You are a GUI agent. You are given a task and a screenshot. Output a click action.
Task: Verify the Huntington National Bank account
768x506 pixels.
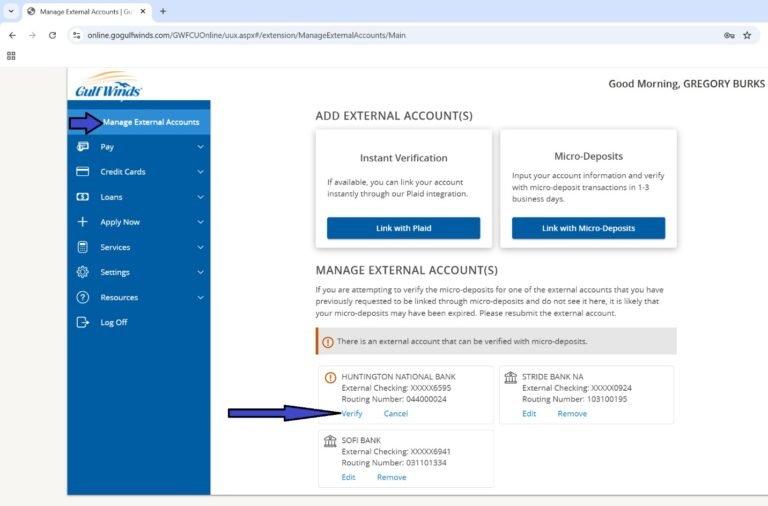(352, 413)
